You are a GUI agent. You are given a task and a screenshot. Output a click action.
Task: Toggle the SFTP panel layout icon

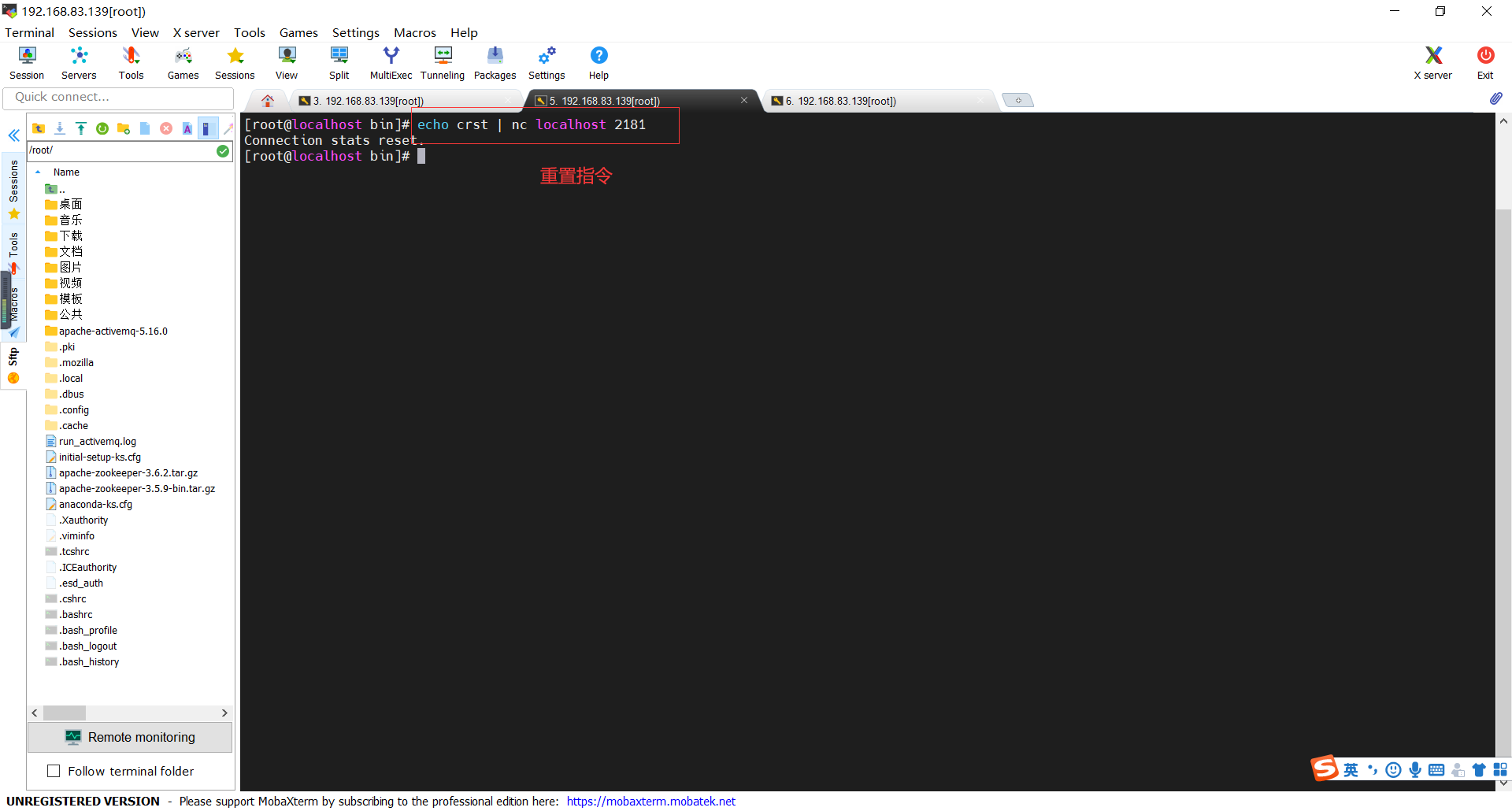point(208,128)
